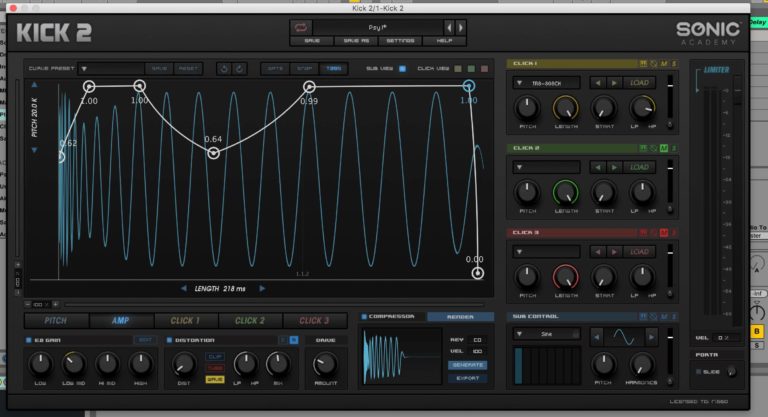Image resolution: width=768 pixels, height=417 pixels.
Task: Open the Curve Preset dropdown
Action: click(85, 68)
